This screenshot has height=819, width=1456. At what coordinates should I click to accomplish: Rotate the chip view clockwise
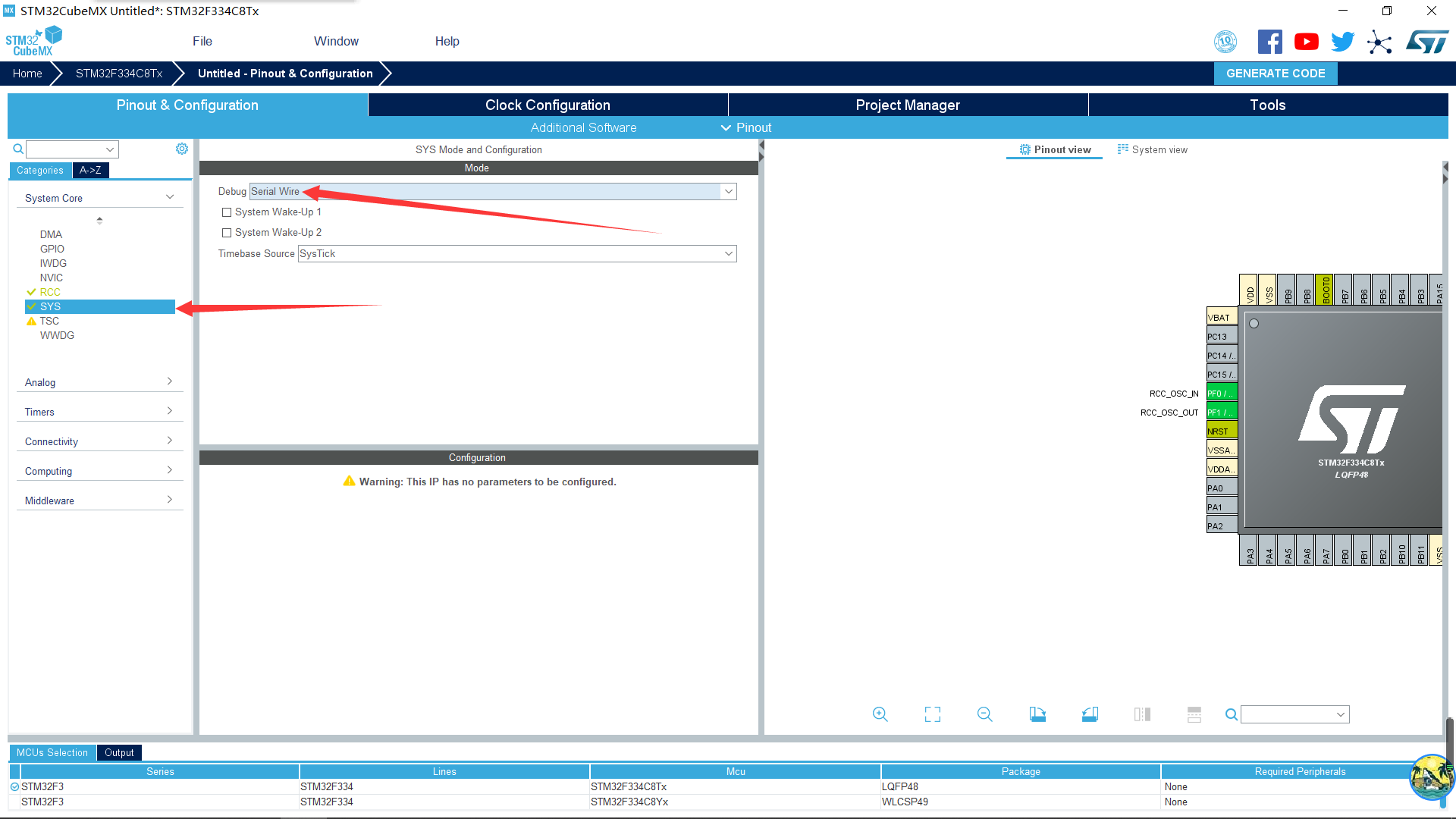click(x=1037, y=714)
